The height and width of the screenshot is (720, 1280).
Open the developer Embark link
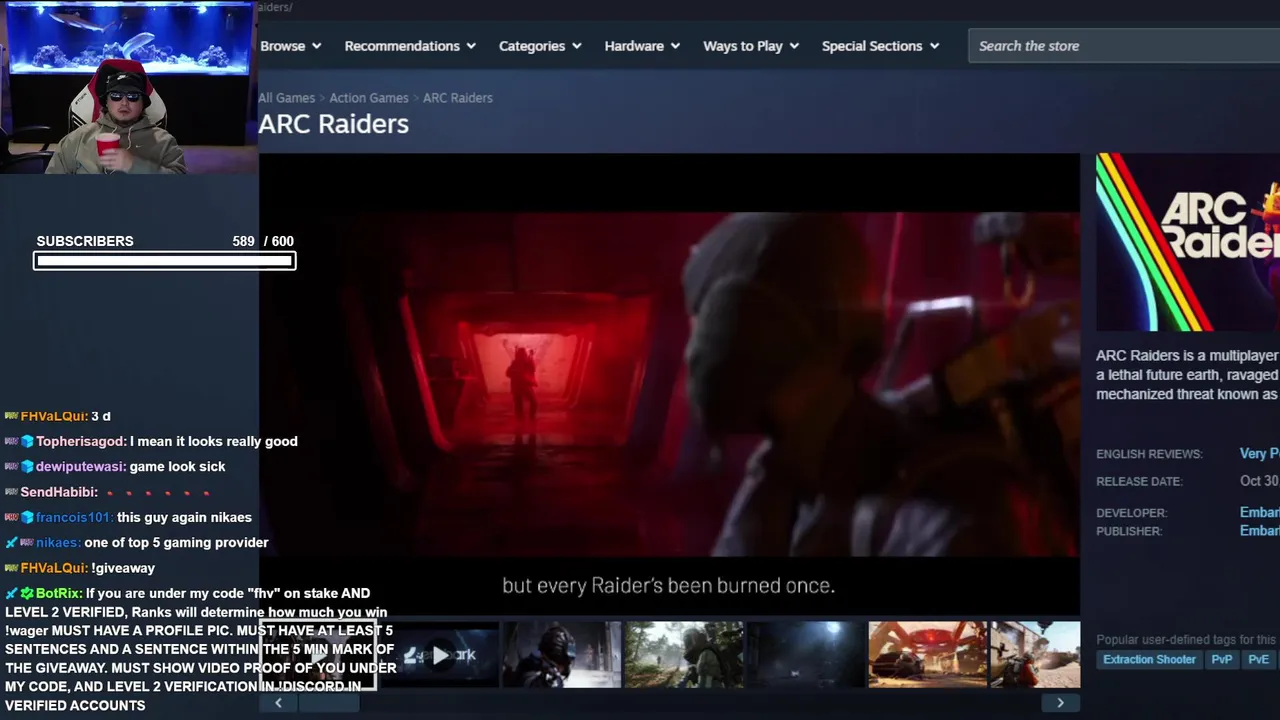pos(1260,512)
